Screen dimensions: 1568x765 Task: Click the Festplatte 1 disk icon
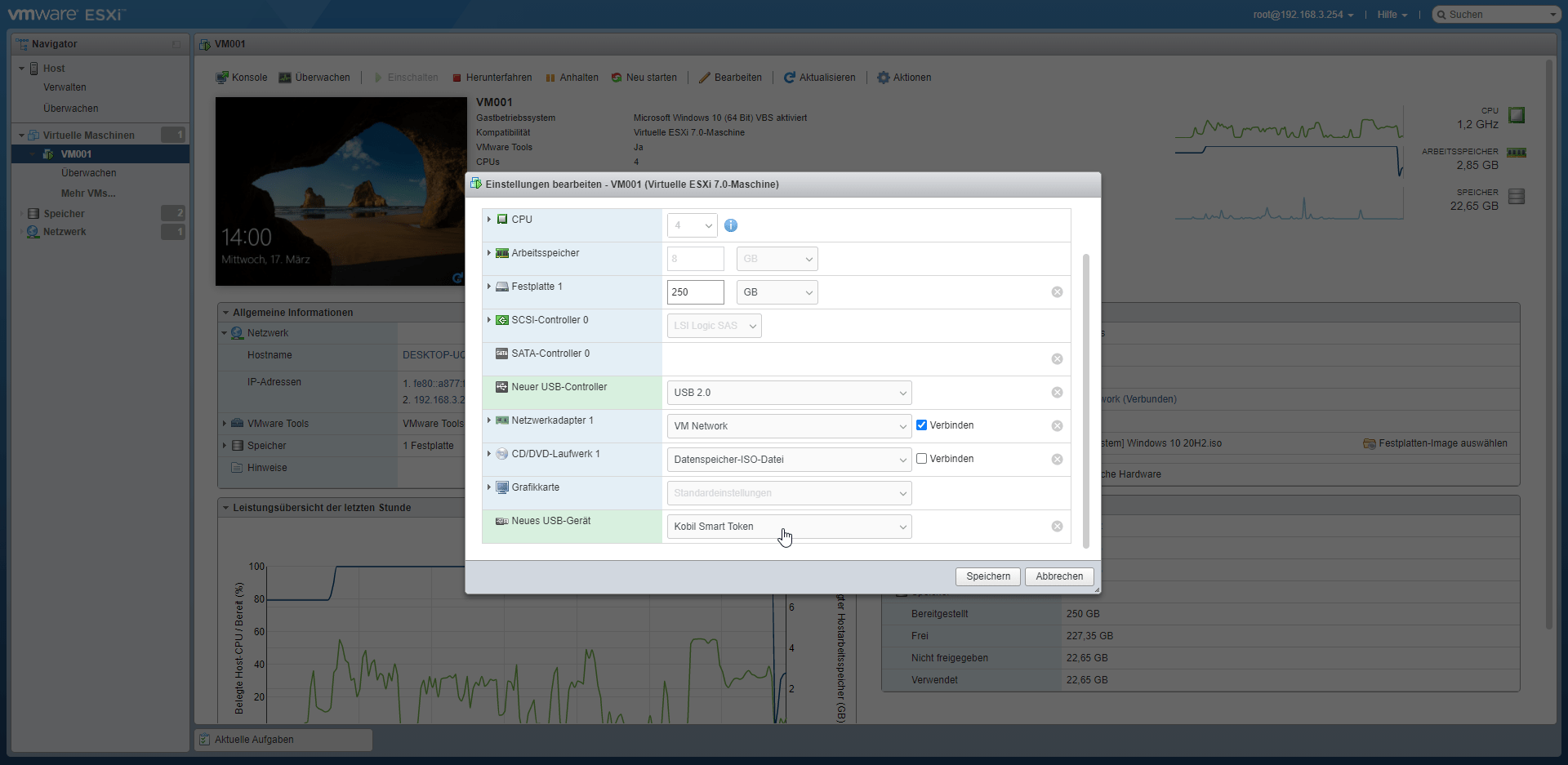pos(502,287)
